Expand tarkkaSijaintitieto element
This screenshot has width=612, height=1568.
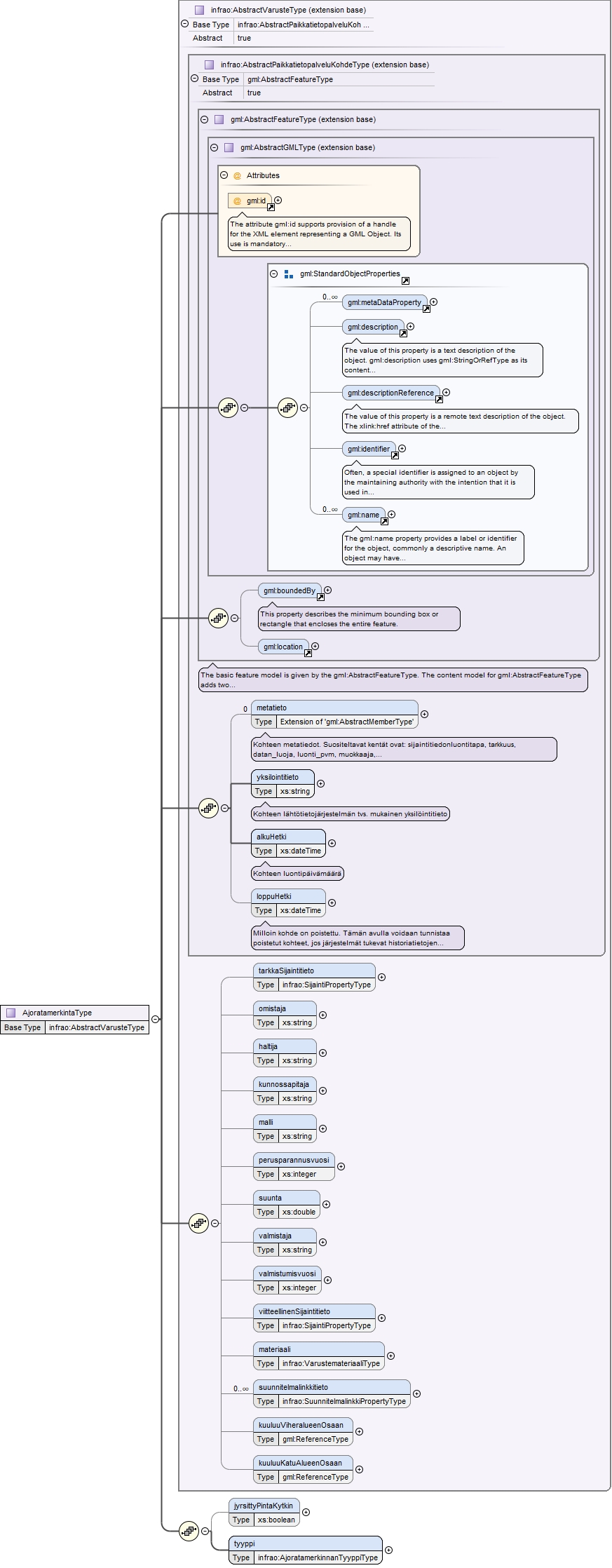(382, 978)
